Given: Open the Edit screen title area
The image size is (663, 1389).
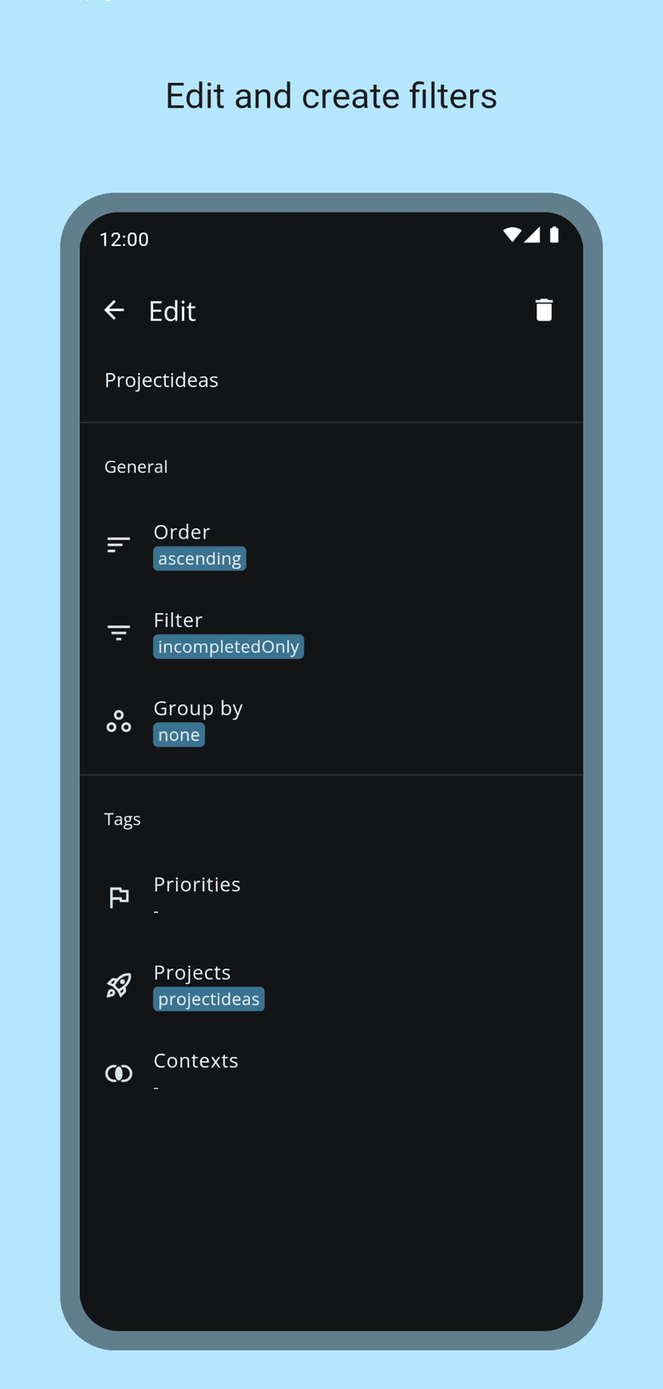Looking at the screenshot, I should pos(171,311).
